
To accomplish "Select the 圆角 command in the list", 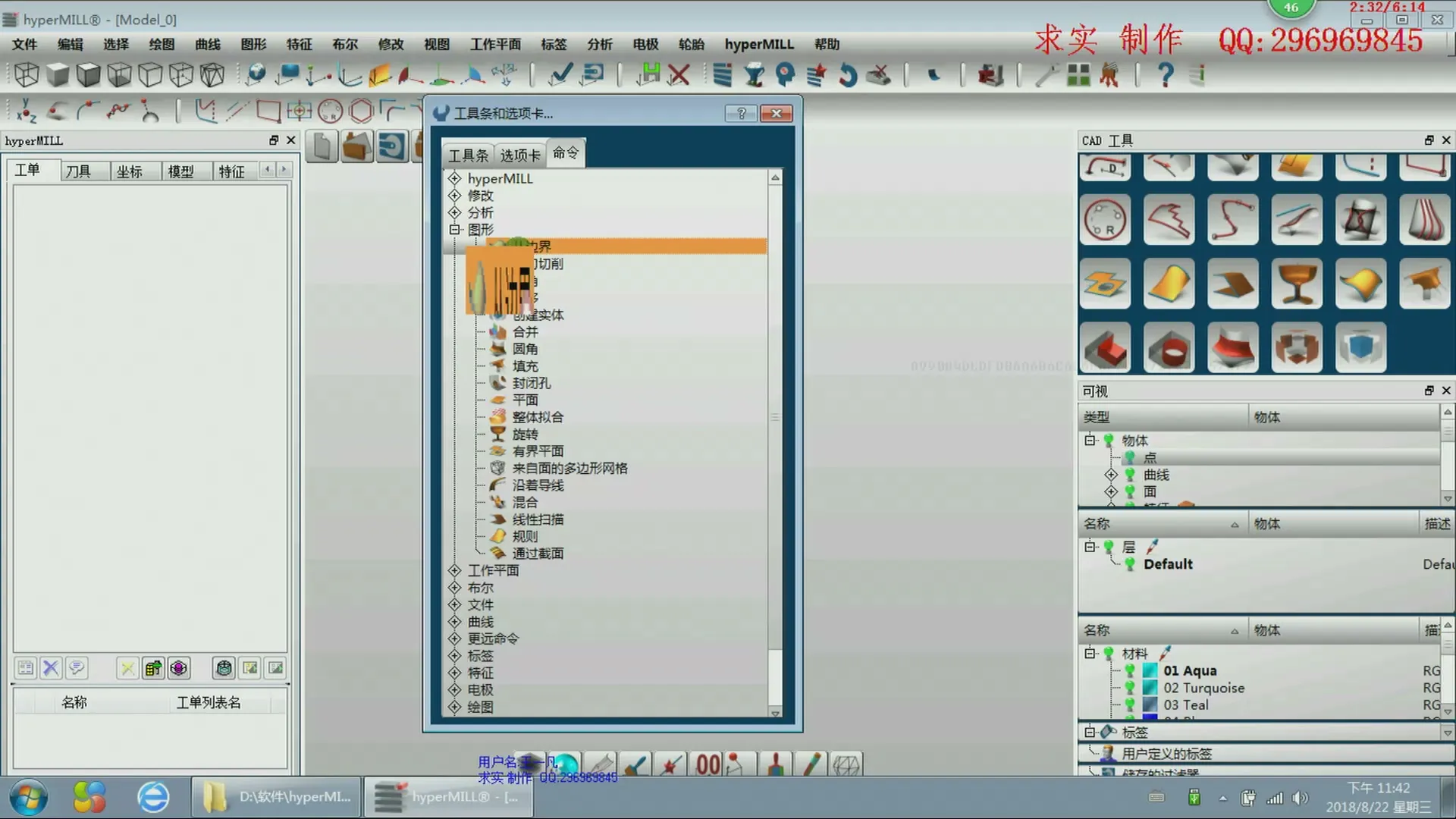I will pyautogui.click(x=525, y=349).
